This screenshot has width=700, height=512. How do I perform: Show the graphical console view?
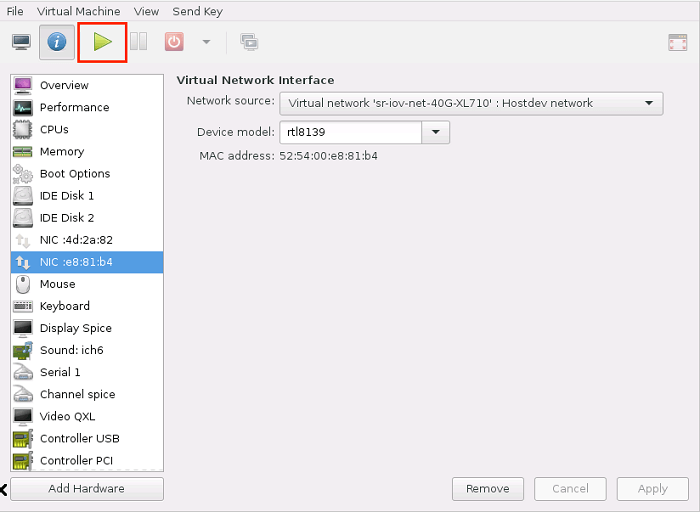coord(21,42)
